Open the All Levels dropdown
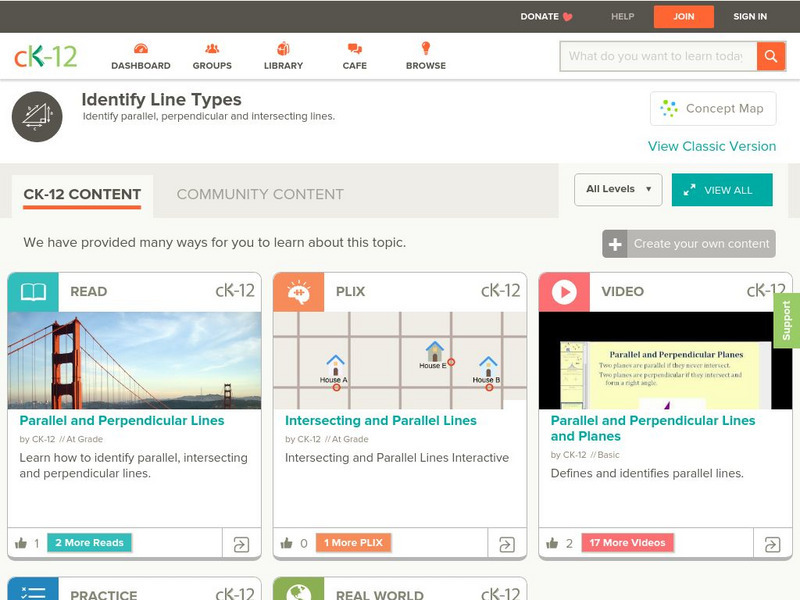 click(x=618, y=189)
